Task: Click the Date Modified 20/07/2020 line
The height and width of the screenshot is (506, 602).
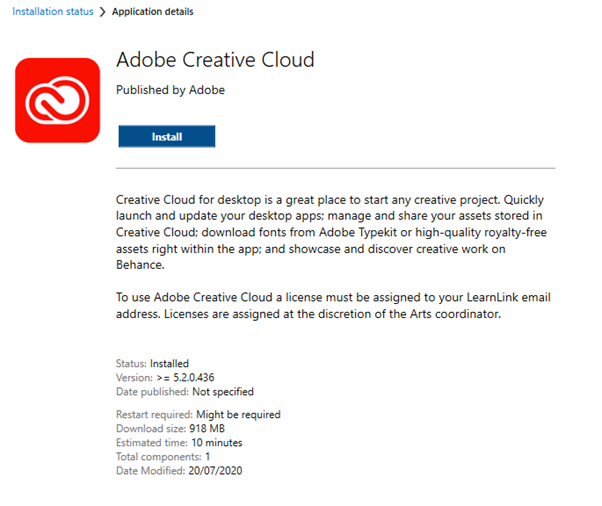Action: [179, 471]
